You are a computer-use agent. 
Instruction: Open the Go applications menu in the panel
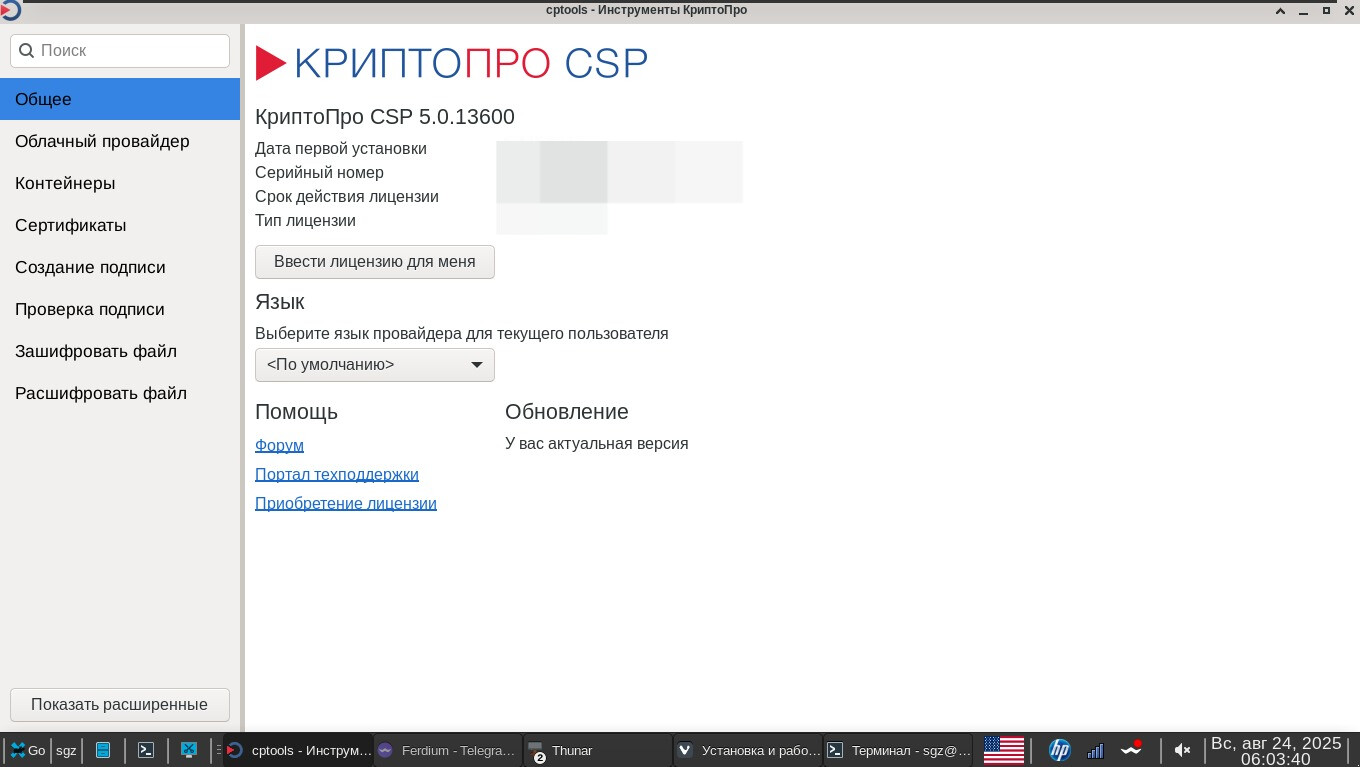[27, 750]
